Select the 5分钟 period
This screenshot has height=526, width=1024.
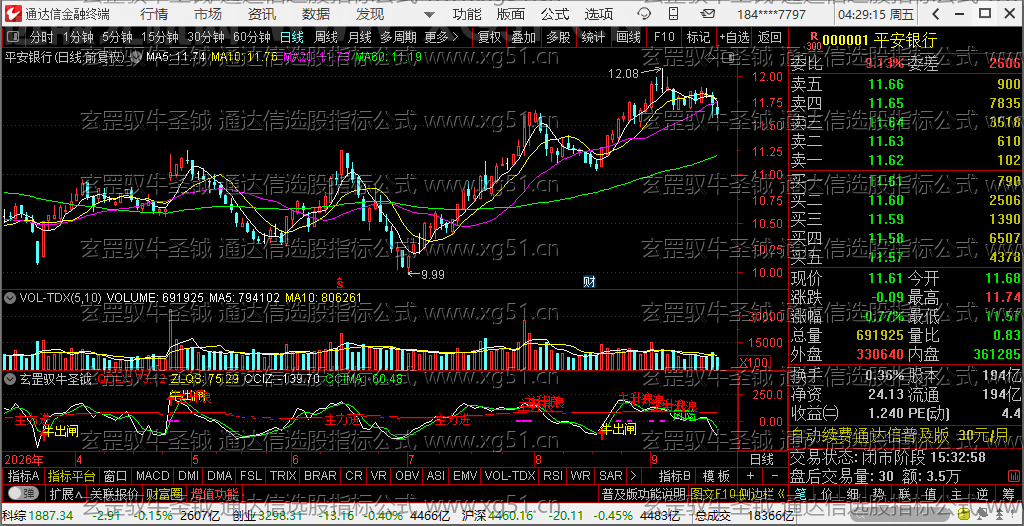click(x=118, y=37)
